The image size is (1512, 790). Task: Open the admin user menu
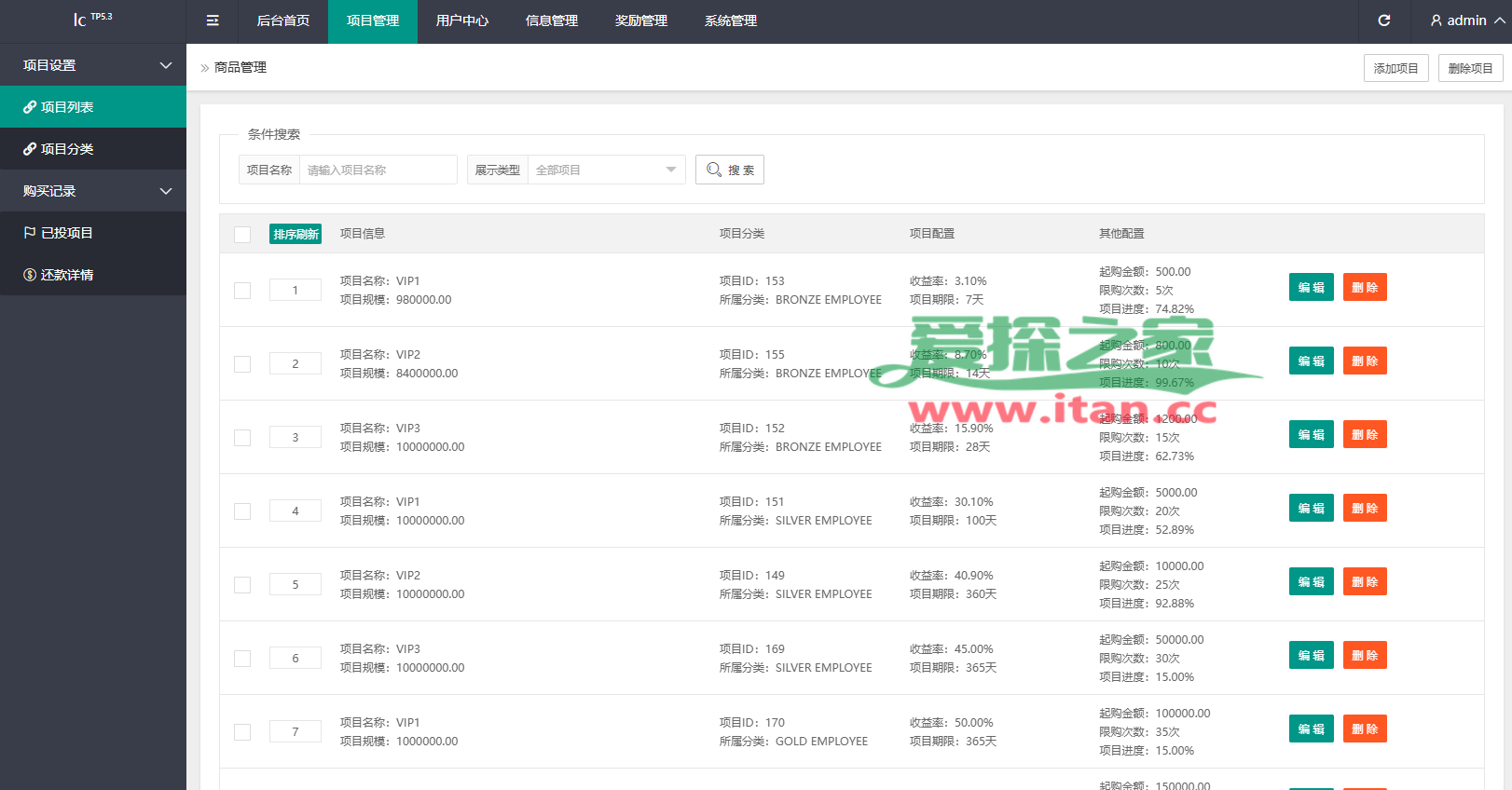1467,20
